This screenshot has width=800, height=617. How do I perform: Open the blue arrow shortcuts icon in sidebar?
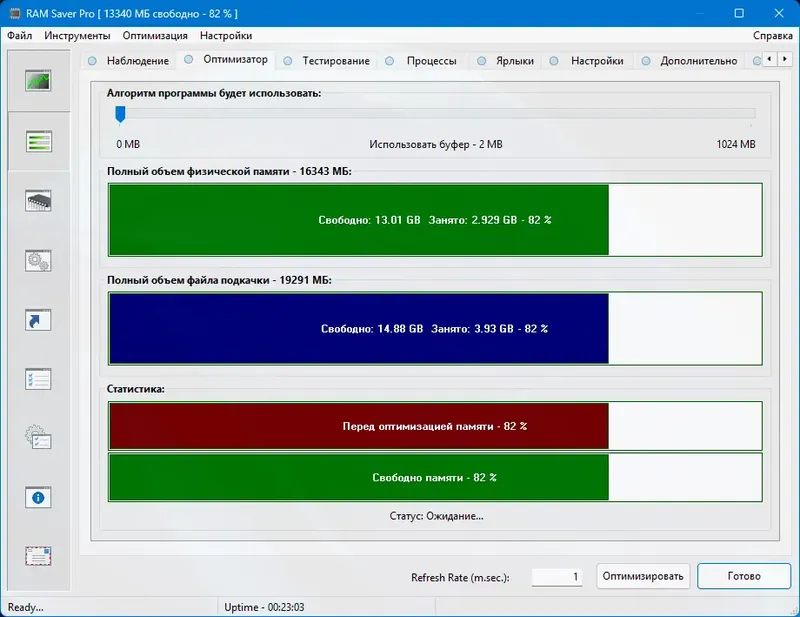(38, 318)
